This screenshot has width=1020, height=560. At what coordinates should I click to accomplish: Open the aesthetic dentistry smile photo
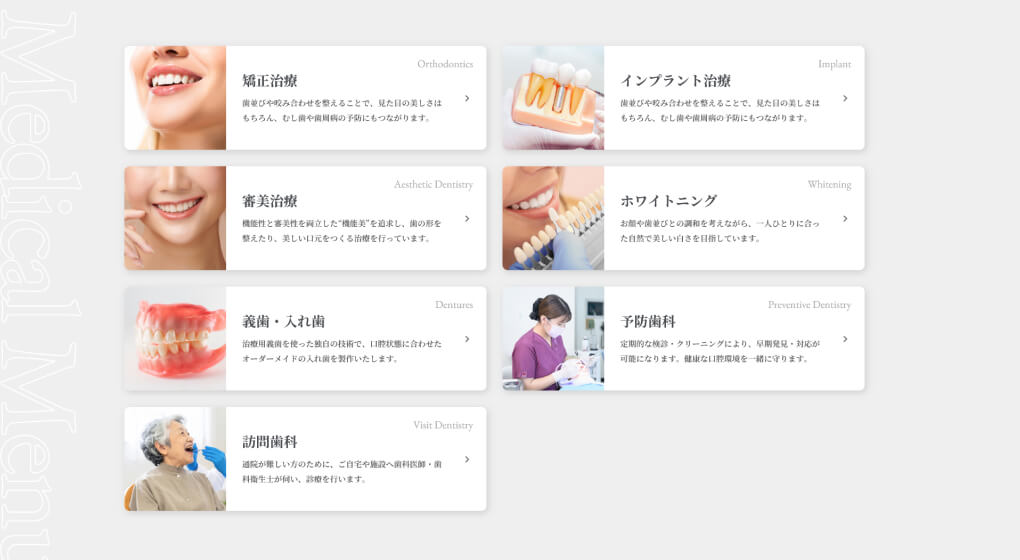click(x=175, y=218)
